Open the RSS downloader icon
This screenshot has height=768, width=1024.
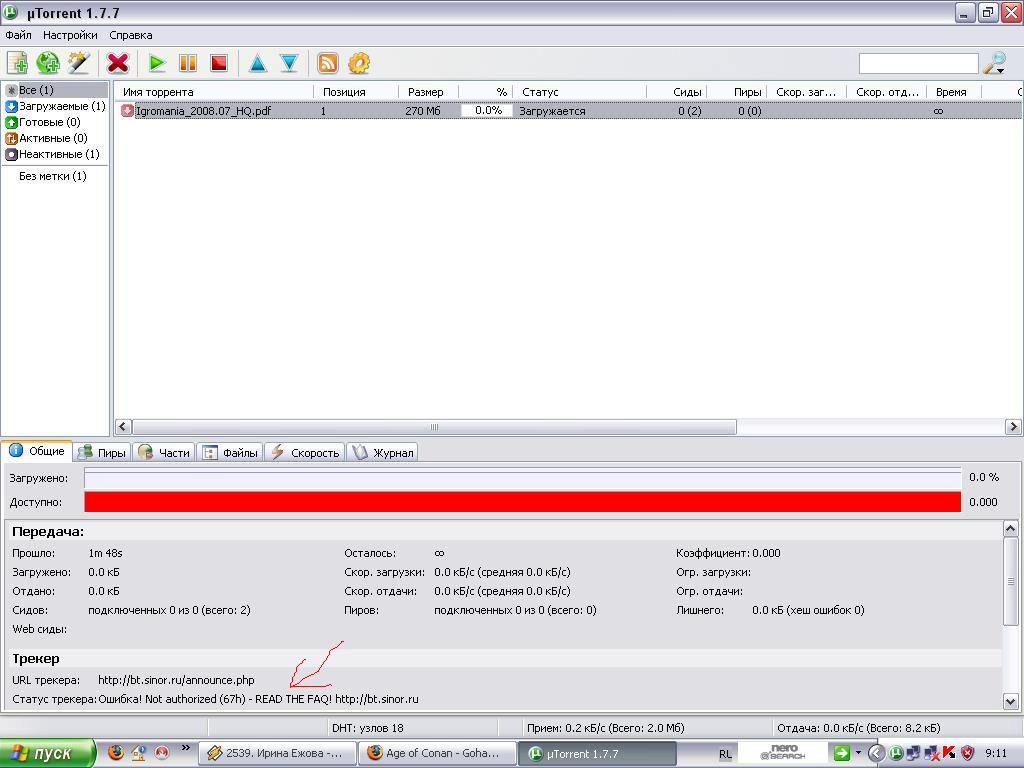327,63
